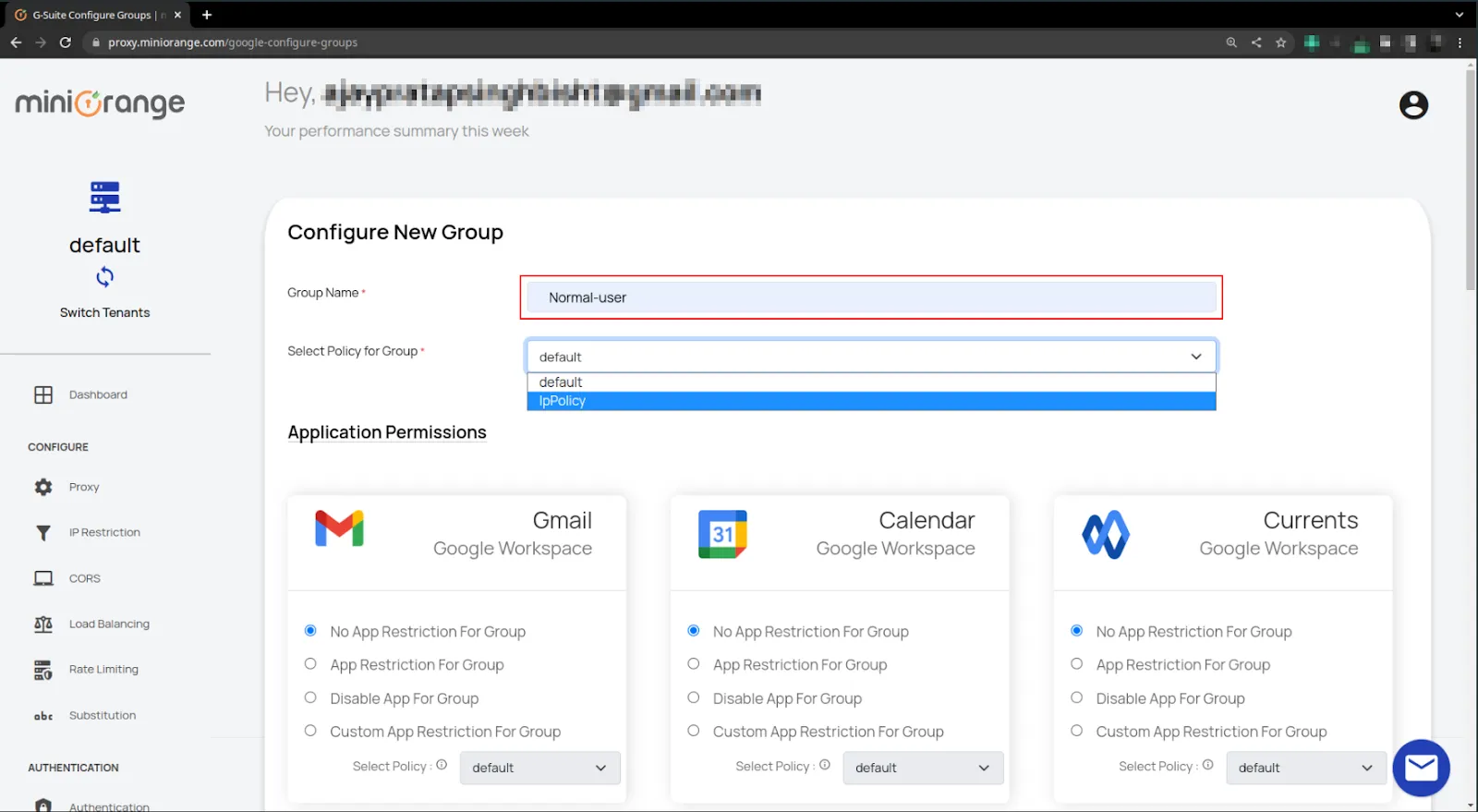Image resolution: width=1478 pixels, height=812 pixels.
Task: Click the Proxy gear icon
Action: (43, 487)
